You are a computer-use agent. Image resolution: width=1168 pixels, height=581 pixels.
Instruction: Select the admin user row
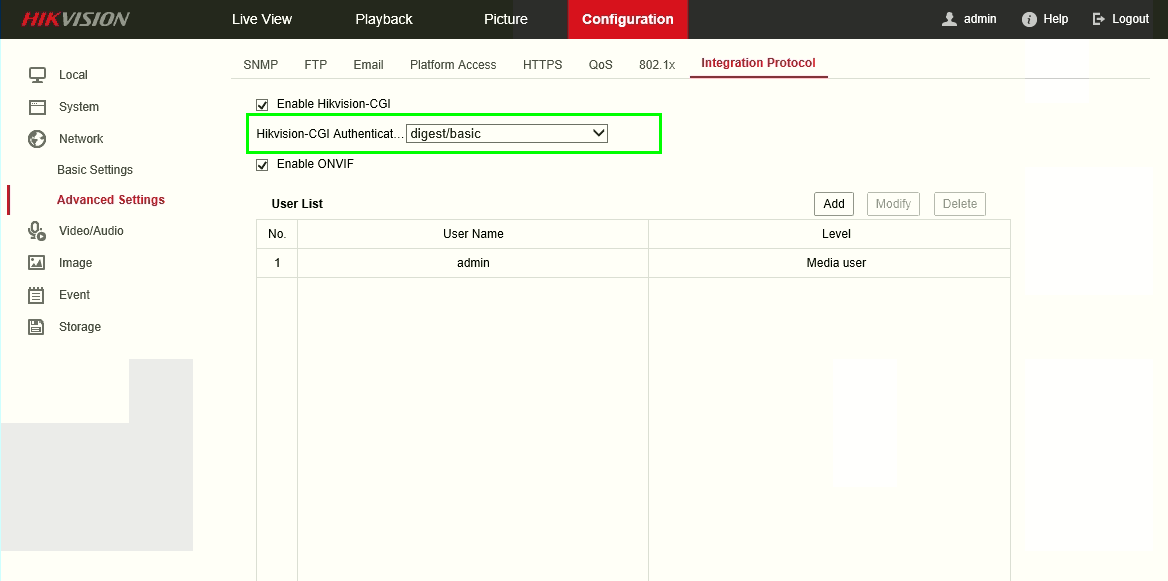tap(633, 263)
